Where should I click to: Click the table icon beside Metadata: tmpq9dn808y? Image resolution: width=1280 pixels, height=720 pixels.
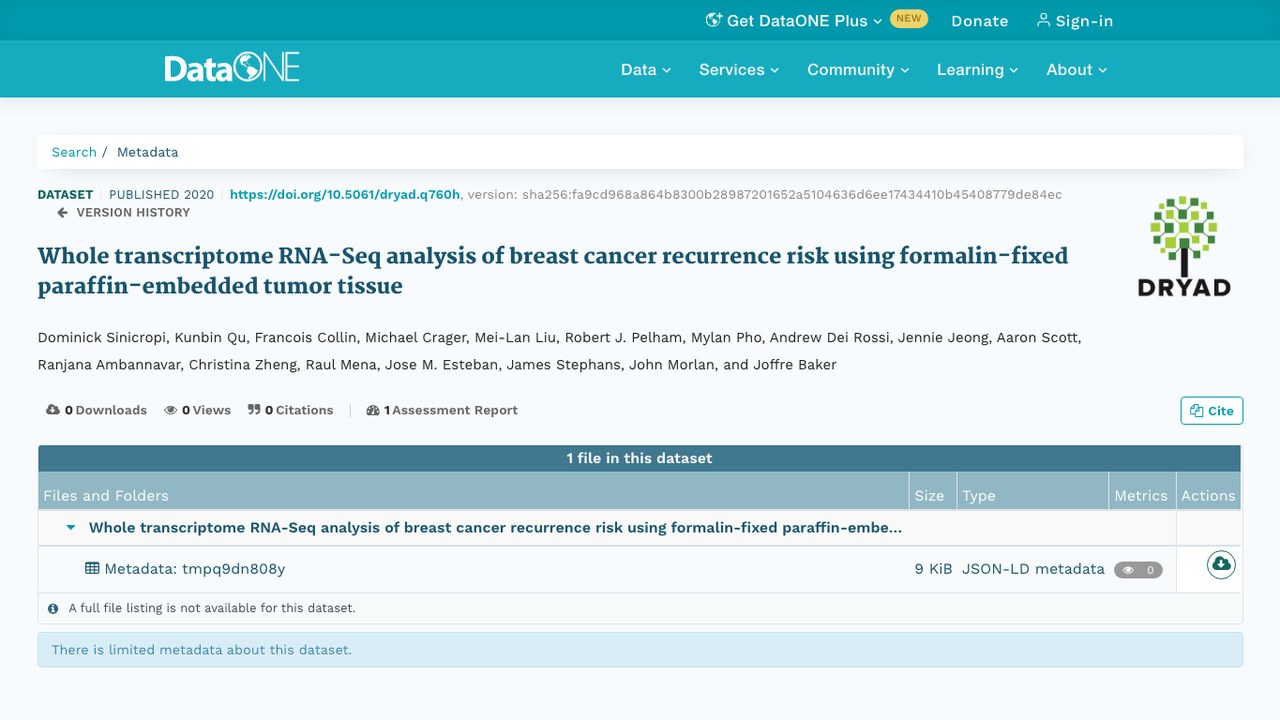(92, 569)
